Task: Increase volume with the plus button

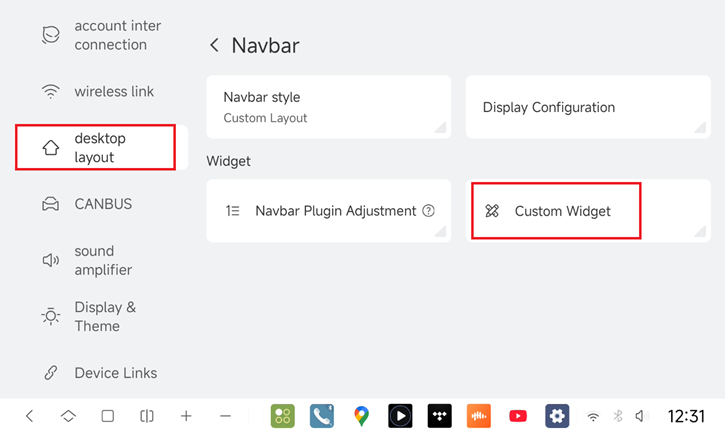Action: point(186,416)
